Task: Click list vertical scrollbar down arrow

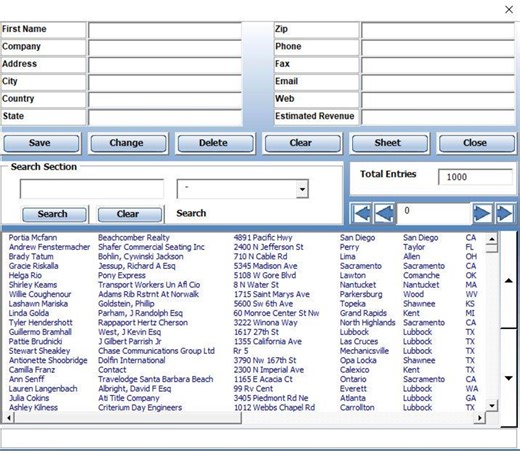Action: 492,405
